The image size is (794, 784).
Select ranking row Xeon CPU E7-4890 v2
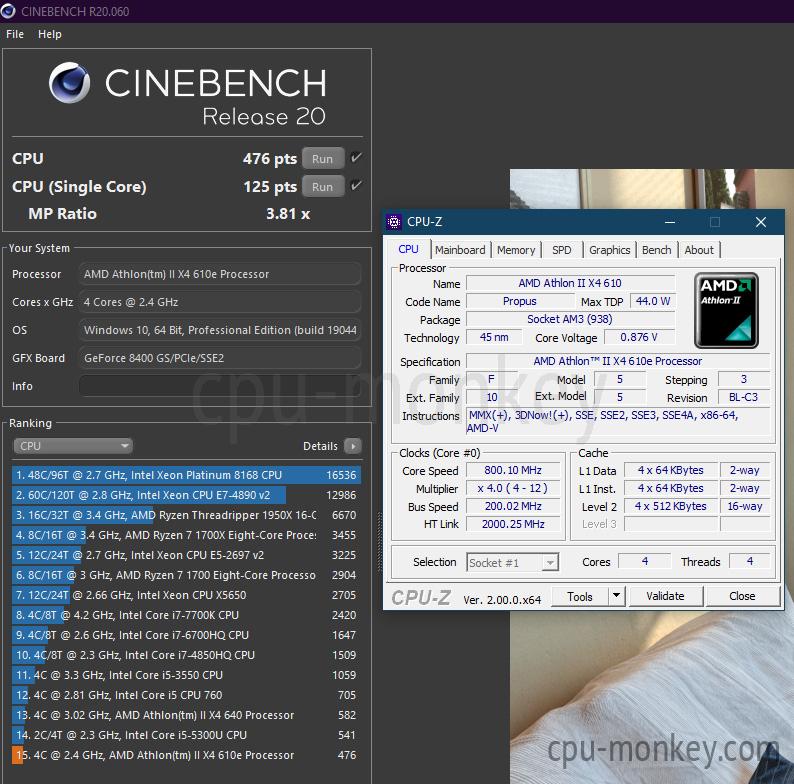[x=186, y=495]
